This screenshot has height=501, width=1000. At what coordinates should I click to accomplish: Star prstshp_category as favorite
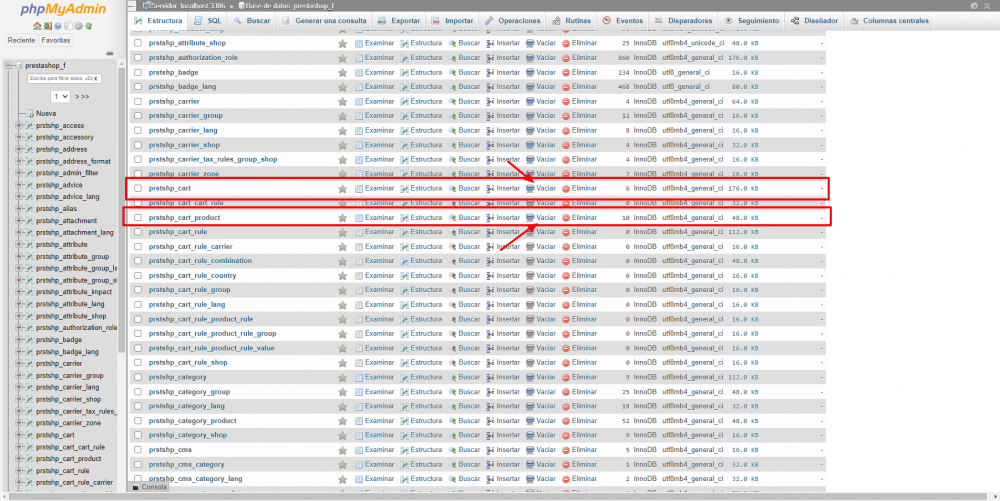(x=342, y=377)
